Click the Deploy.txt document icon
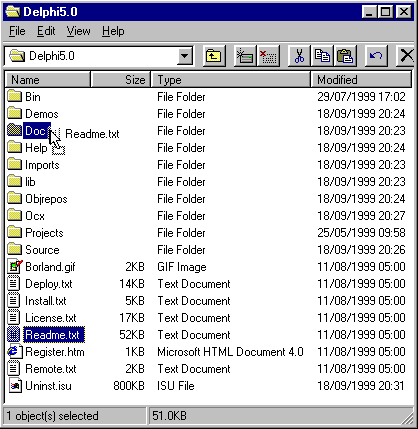 (x=14, y=284)
